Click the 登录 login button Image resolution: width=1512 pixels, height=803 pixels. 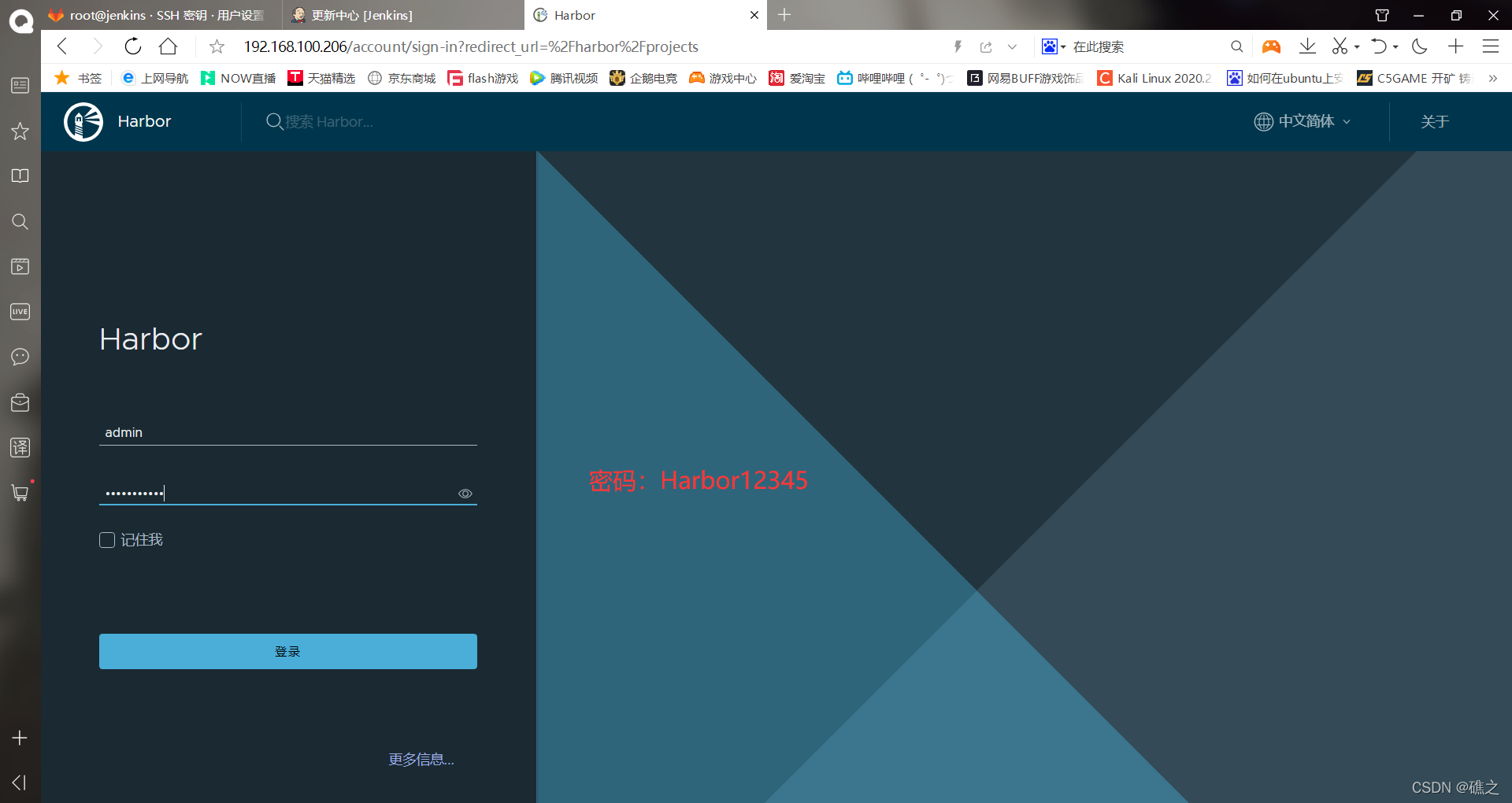[x=288, y=651]
